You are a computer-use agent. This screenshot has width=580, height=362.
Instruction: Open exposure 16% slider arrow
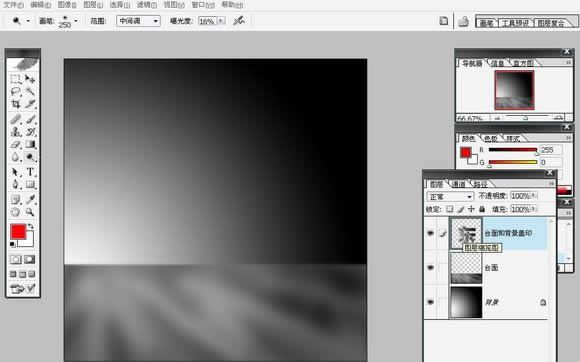pos(221,21)
